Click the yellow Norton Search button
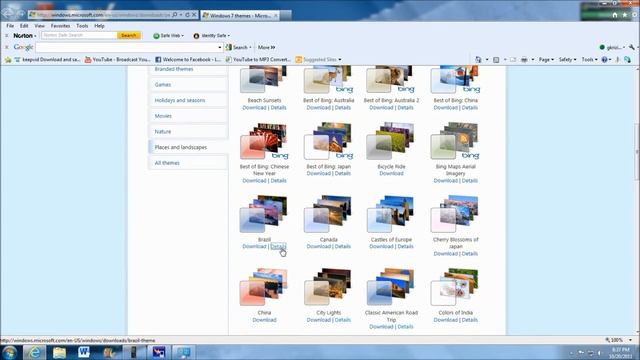 point(129,36)
